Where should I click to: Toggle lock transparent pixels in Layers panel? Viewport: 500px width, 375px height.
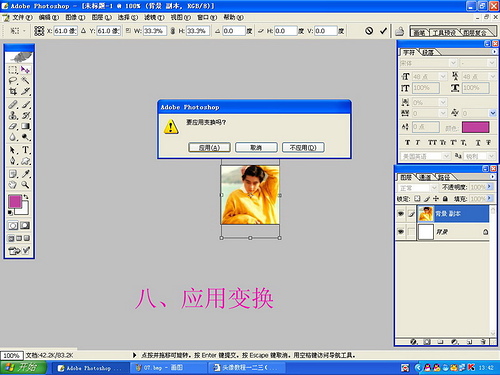point(417,199)
